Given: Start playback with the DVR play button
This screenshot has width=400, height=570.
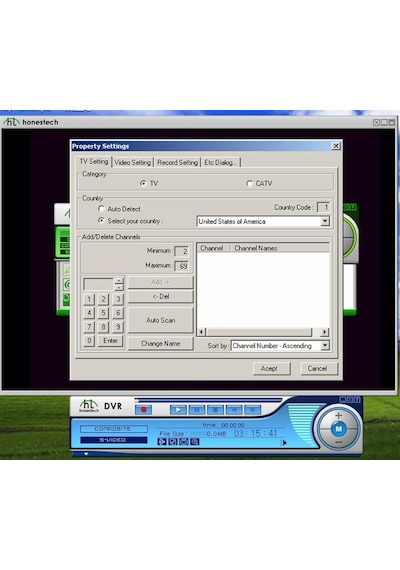Looking at the screenshot, I should pos(178,410).
